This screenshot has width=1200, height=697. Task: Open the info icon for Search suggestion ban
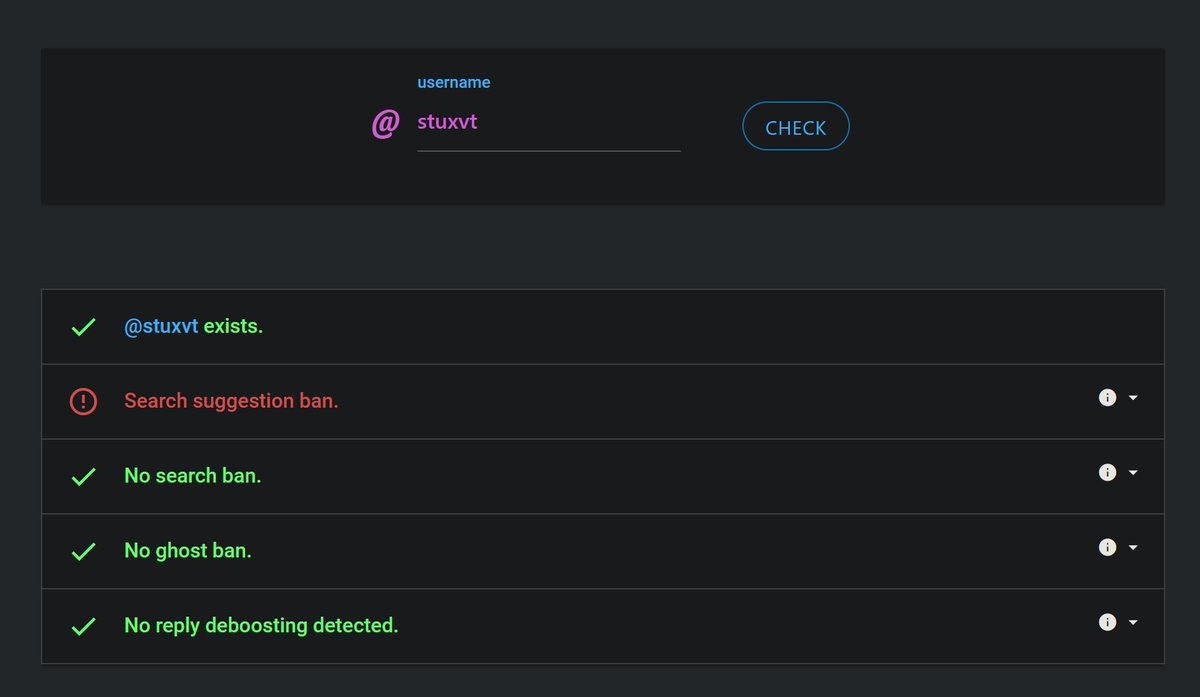(x=1107, y=397)
